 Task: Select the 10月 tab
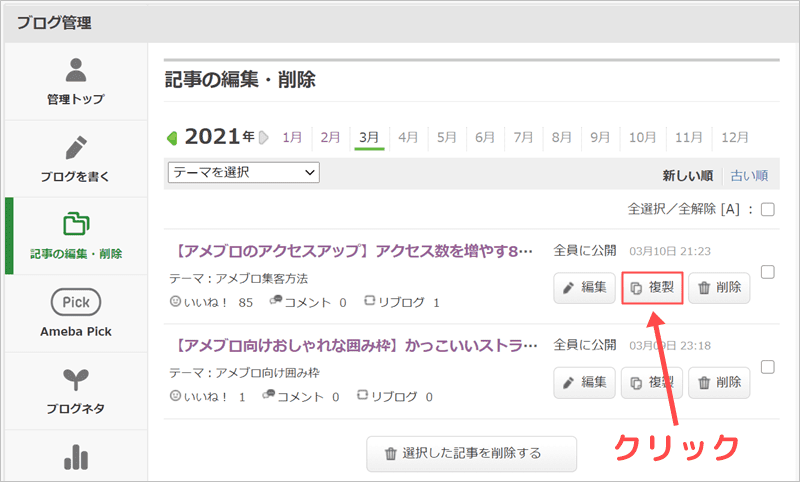(x=642, y=137)
